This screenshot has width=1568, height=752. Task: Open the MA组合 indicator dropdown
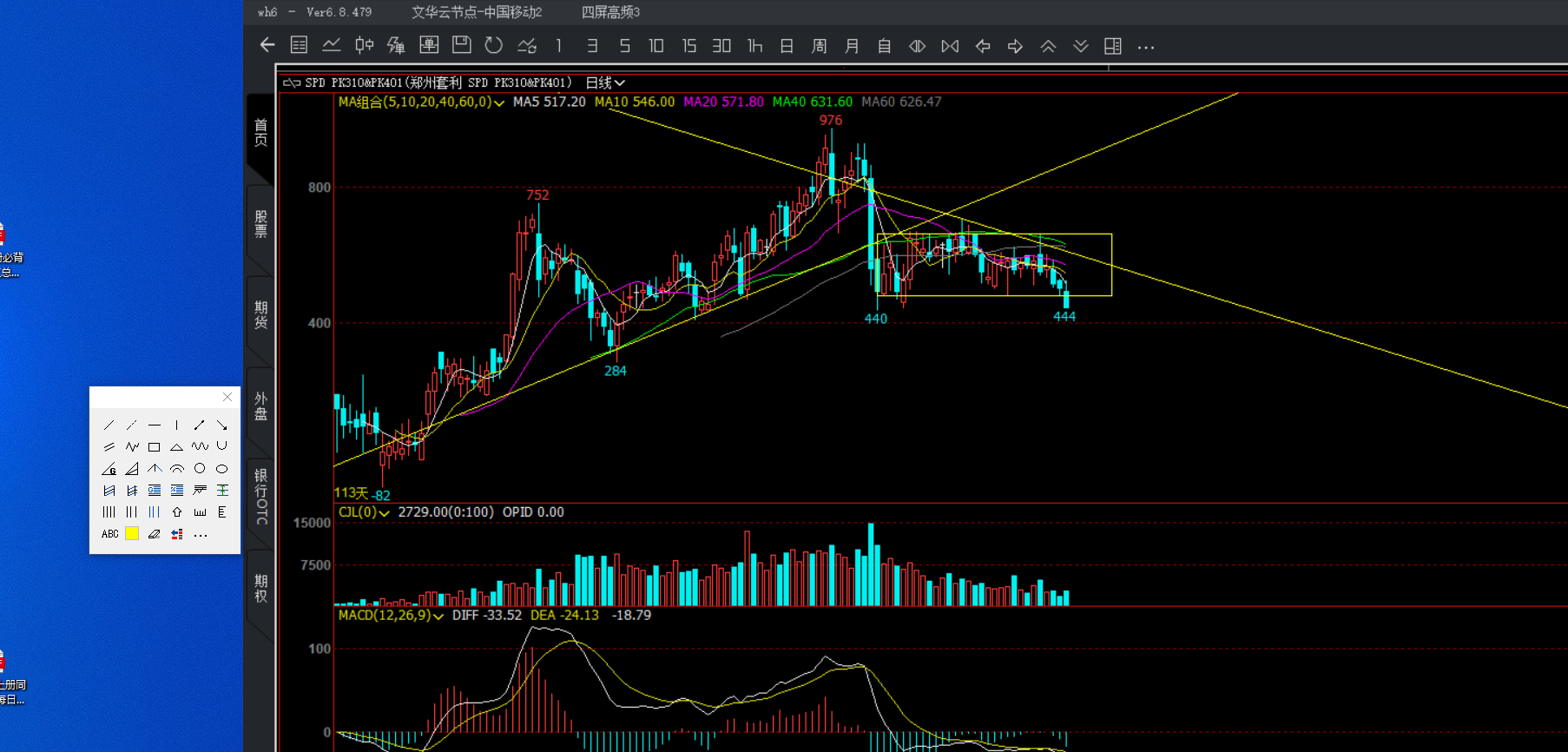[x=499, y=102]
